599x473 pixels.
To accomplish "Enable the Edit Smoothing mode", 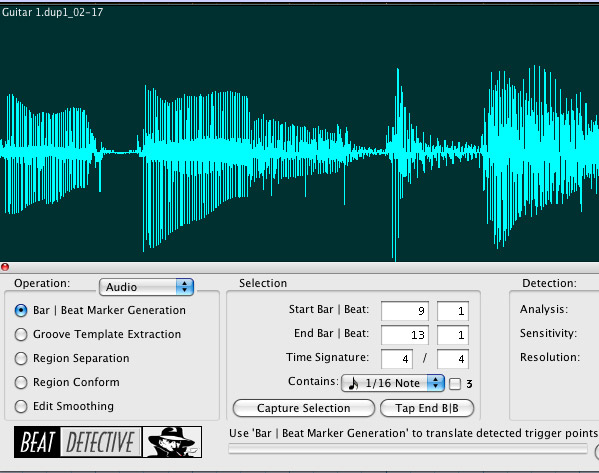I will 21,407.
